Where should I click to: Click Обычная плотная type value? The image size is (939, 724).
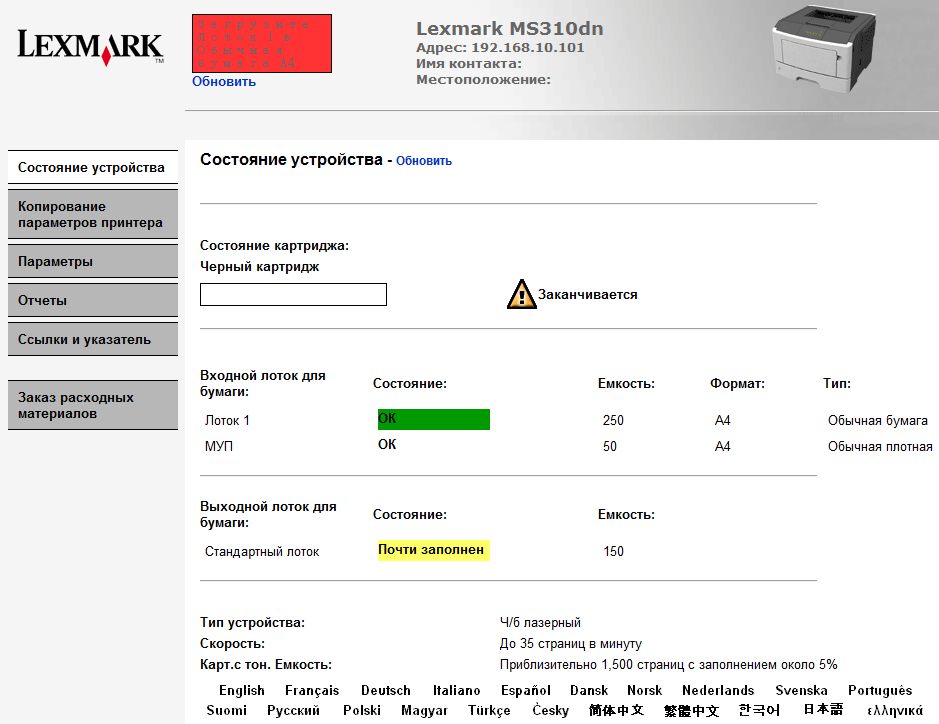(x=880, y=446)
